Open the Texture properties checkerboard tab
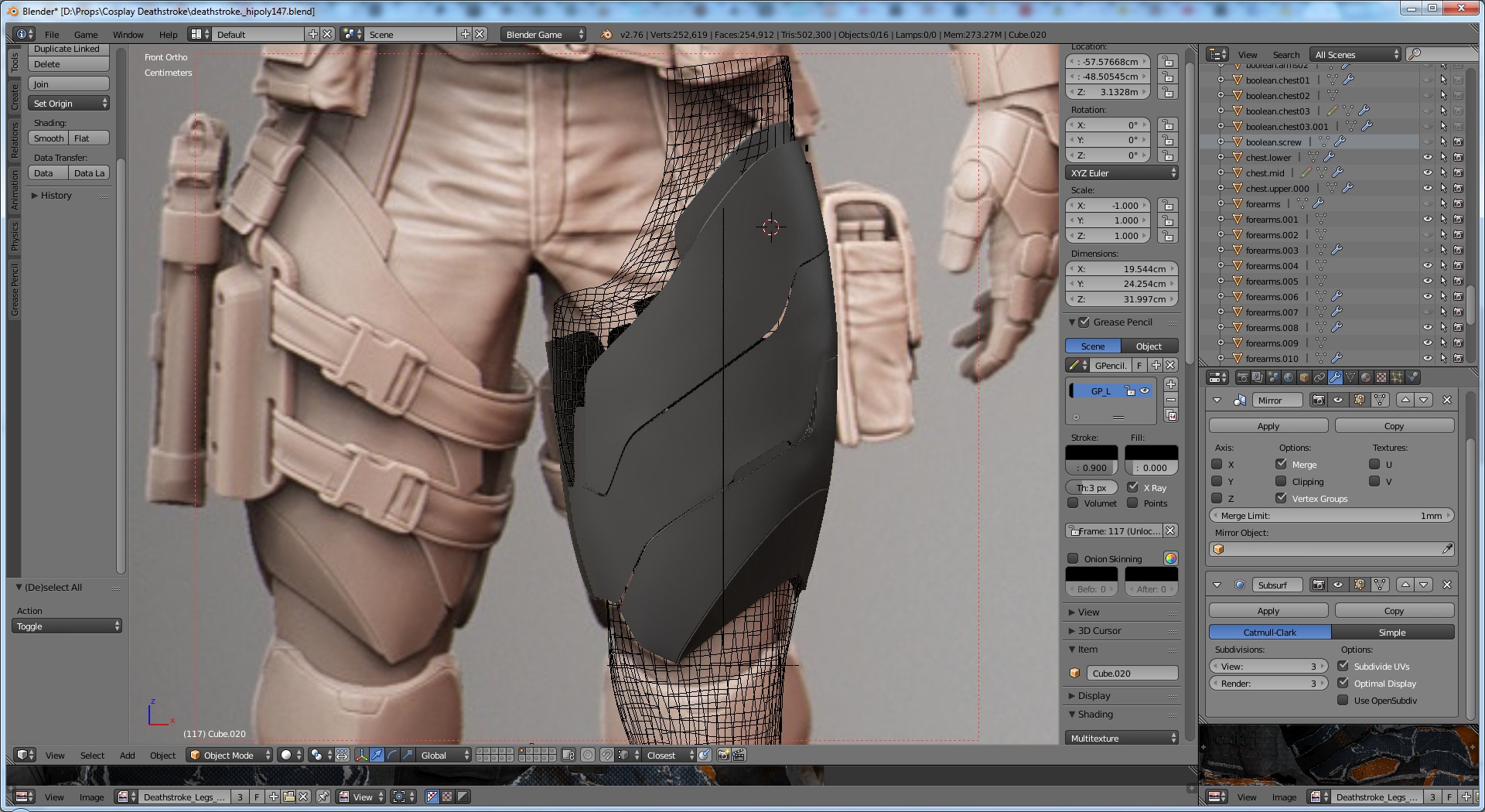This screenshot has width=1485, height=812. pyautogui.click(x=1381, y=377)
